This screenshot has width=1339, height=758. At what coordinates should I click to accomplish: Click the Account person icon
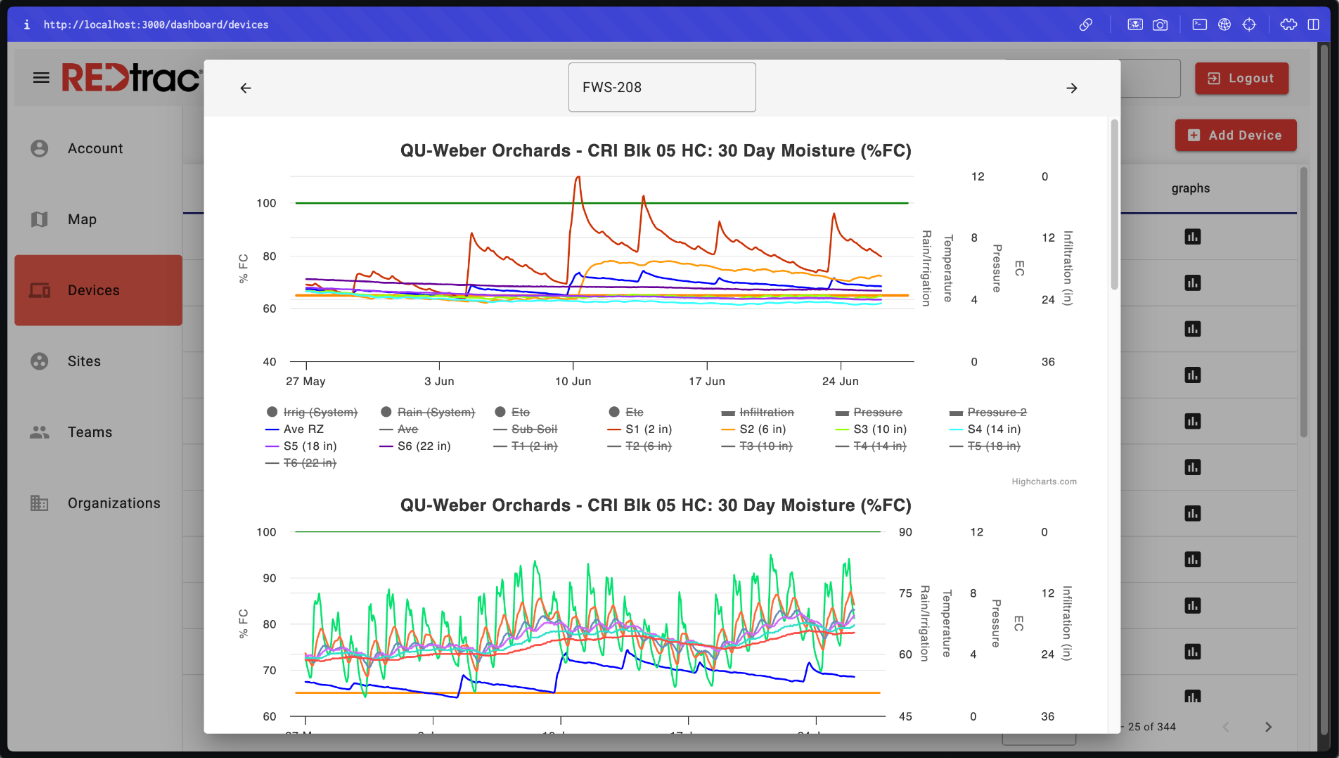39,148
